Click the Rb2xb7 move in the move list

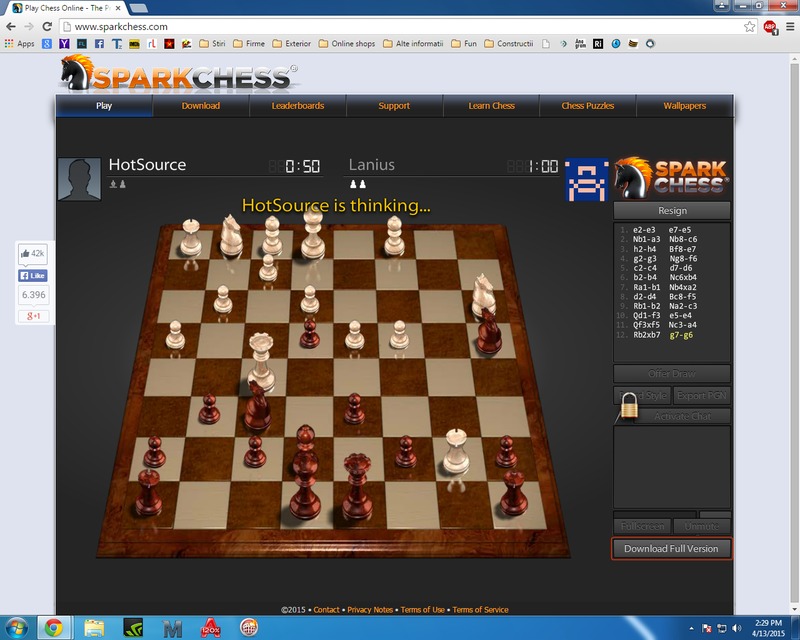[x=646, y=335]
